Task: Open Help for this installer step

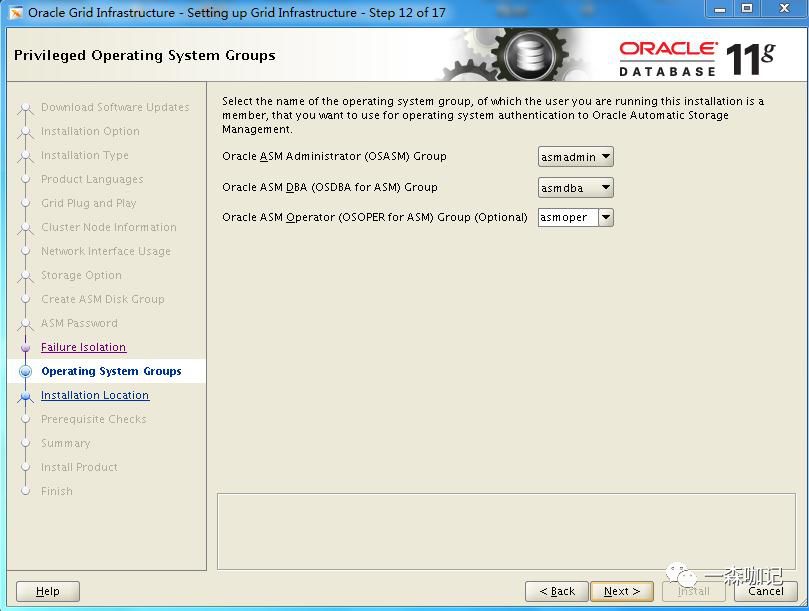Action: (x=47, y=591)
